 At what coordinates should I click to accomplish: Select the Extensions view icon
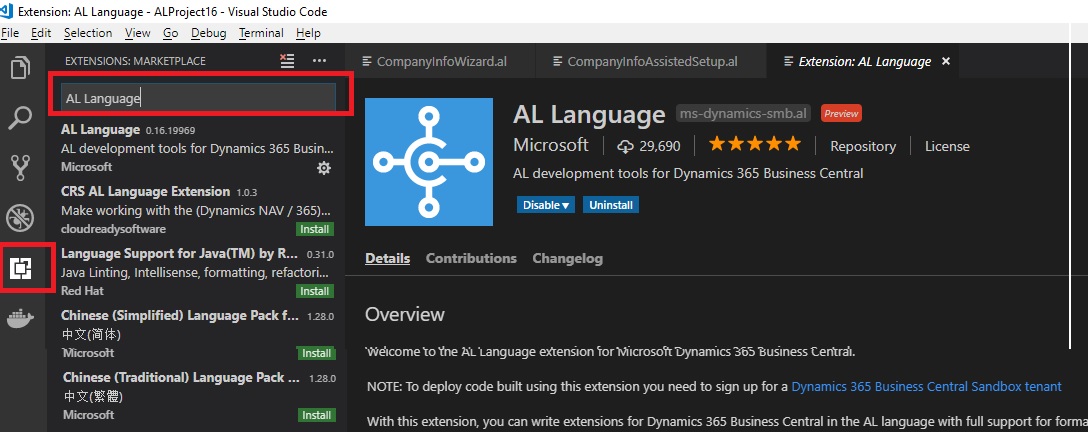(x=21, y=268)
